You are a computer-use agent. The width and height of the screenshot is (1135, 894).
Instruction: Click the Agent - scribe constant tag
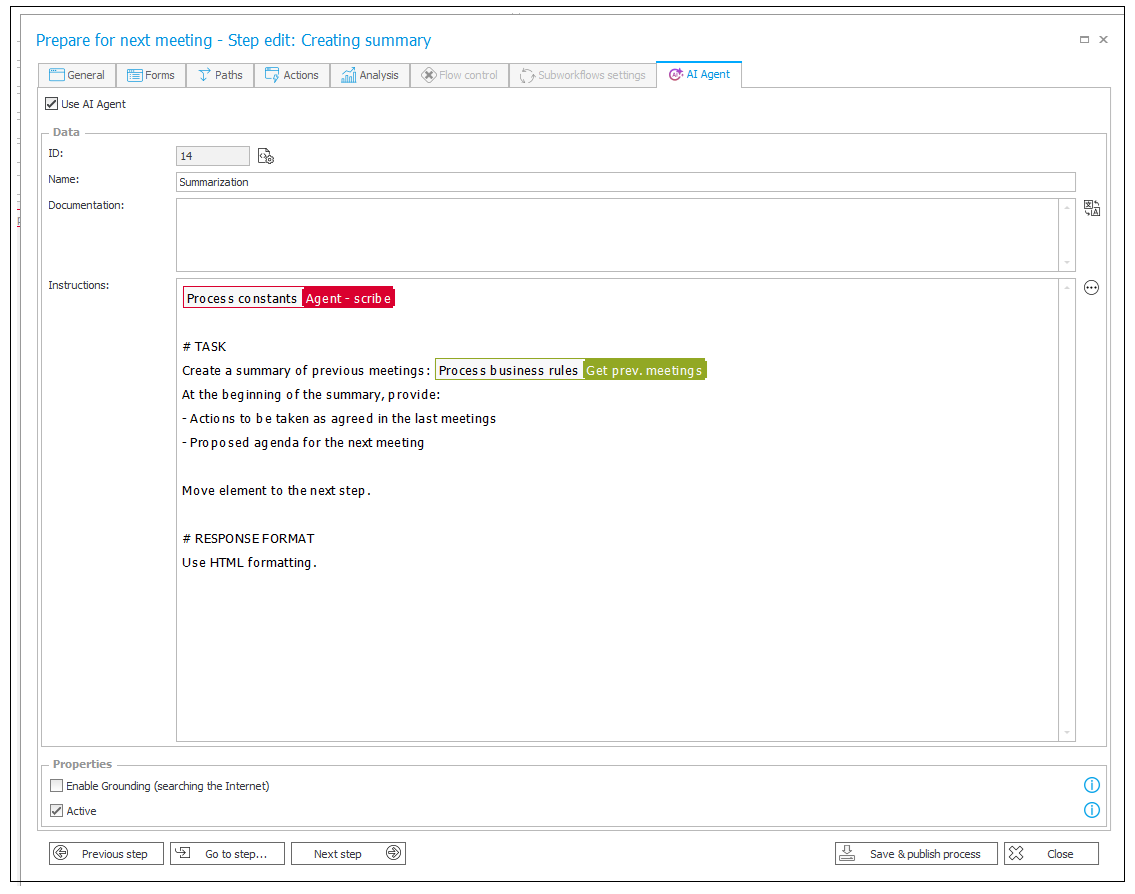[x=348, y=298]
